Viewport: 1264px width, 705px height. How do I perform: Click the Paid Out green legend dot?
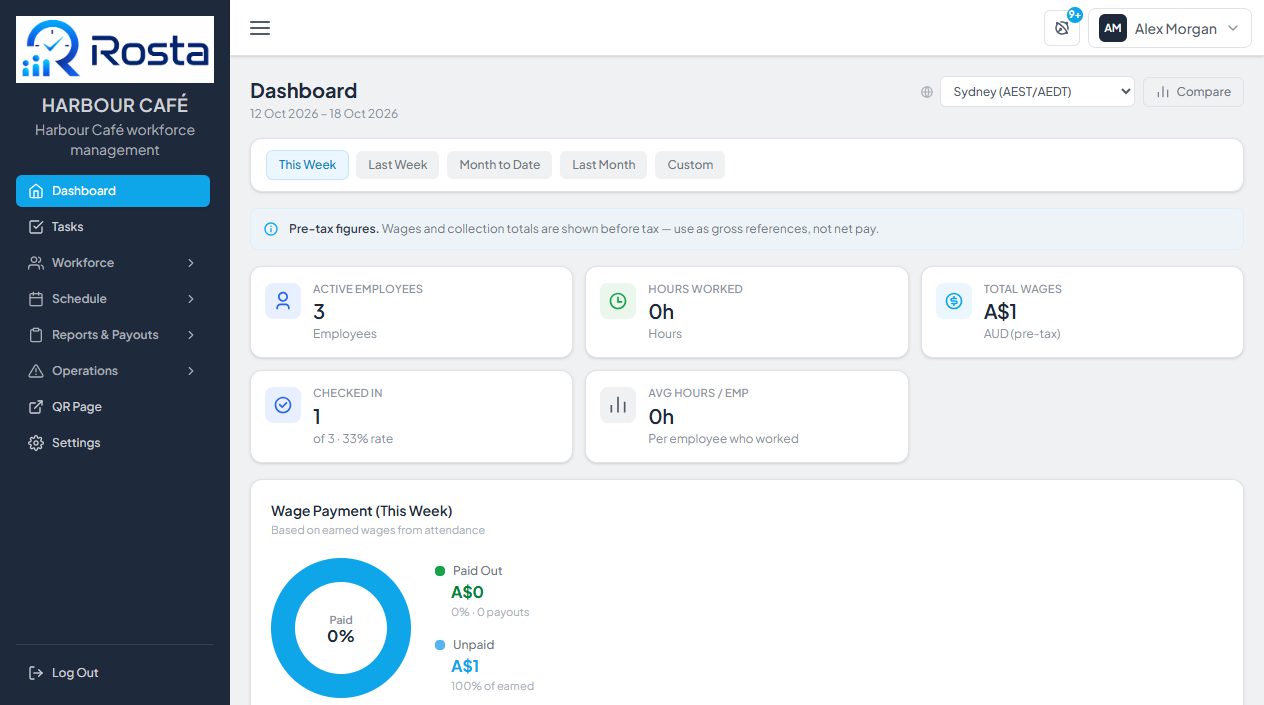pos(440,571)
